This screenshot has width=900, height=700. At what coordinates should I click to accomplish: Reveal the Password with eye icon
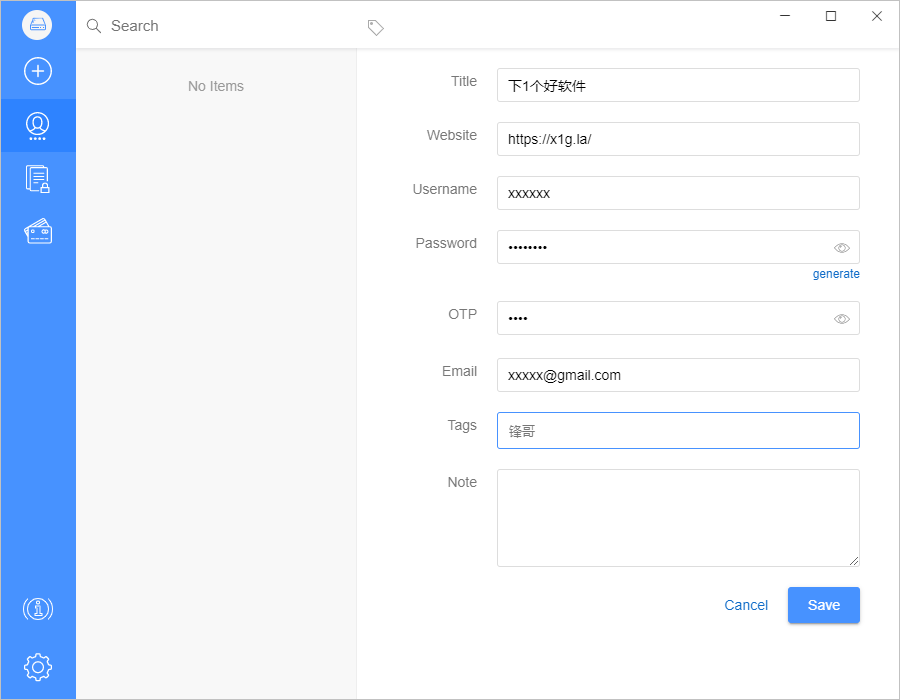(x=841, y=248)
